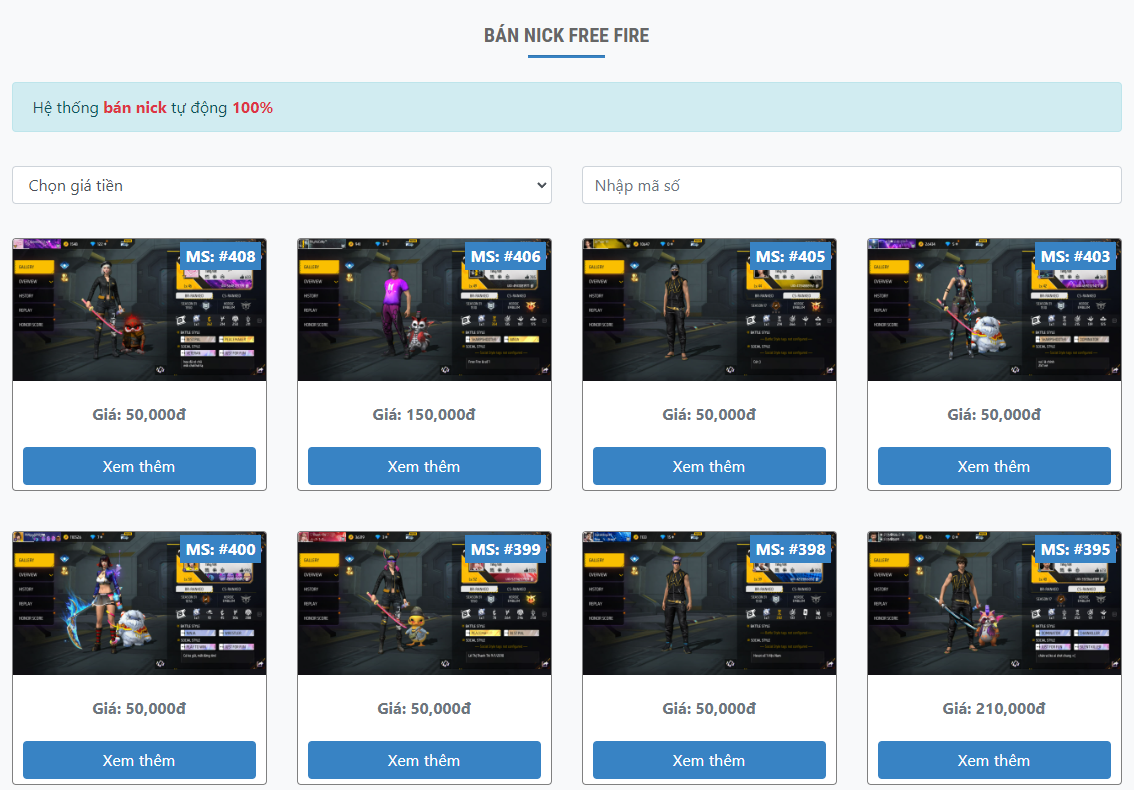Click the 'MS: #398' code badge
The height and width of the screenshot is (790, 1134).
pyautogui.click(x=790, y=550)
